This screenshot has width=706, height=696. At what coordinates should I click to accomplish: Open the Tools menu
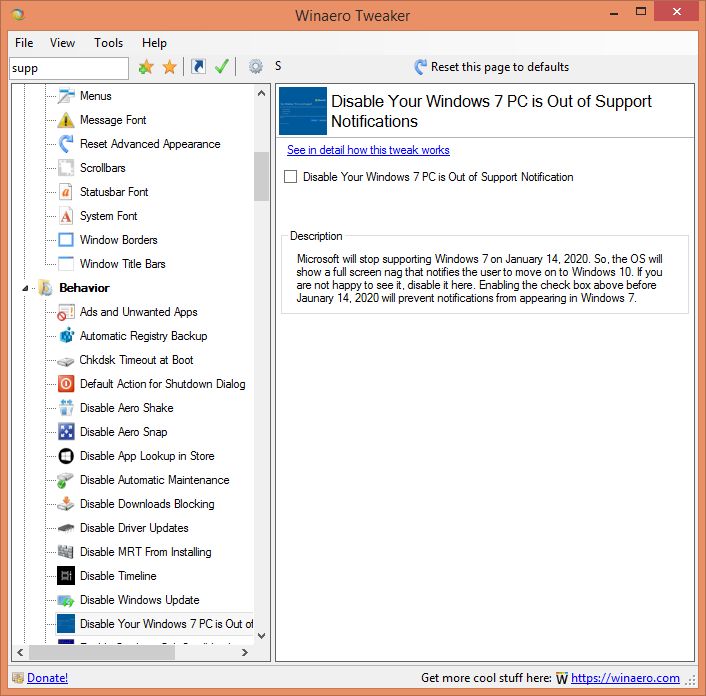109,43
